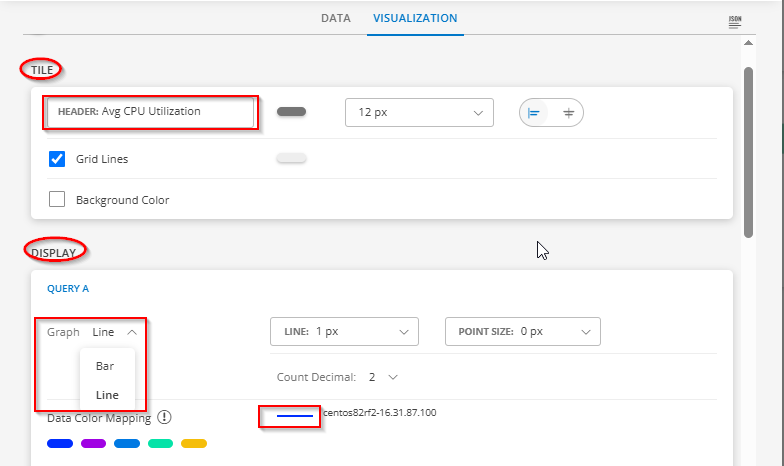This screenshot has width=784, height=466.
Task: Collapse the Graph type dropdown
Action: pos(132,332)
